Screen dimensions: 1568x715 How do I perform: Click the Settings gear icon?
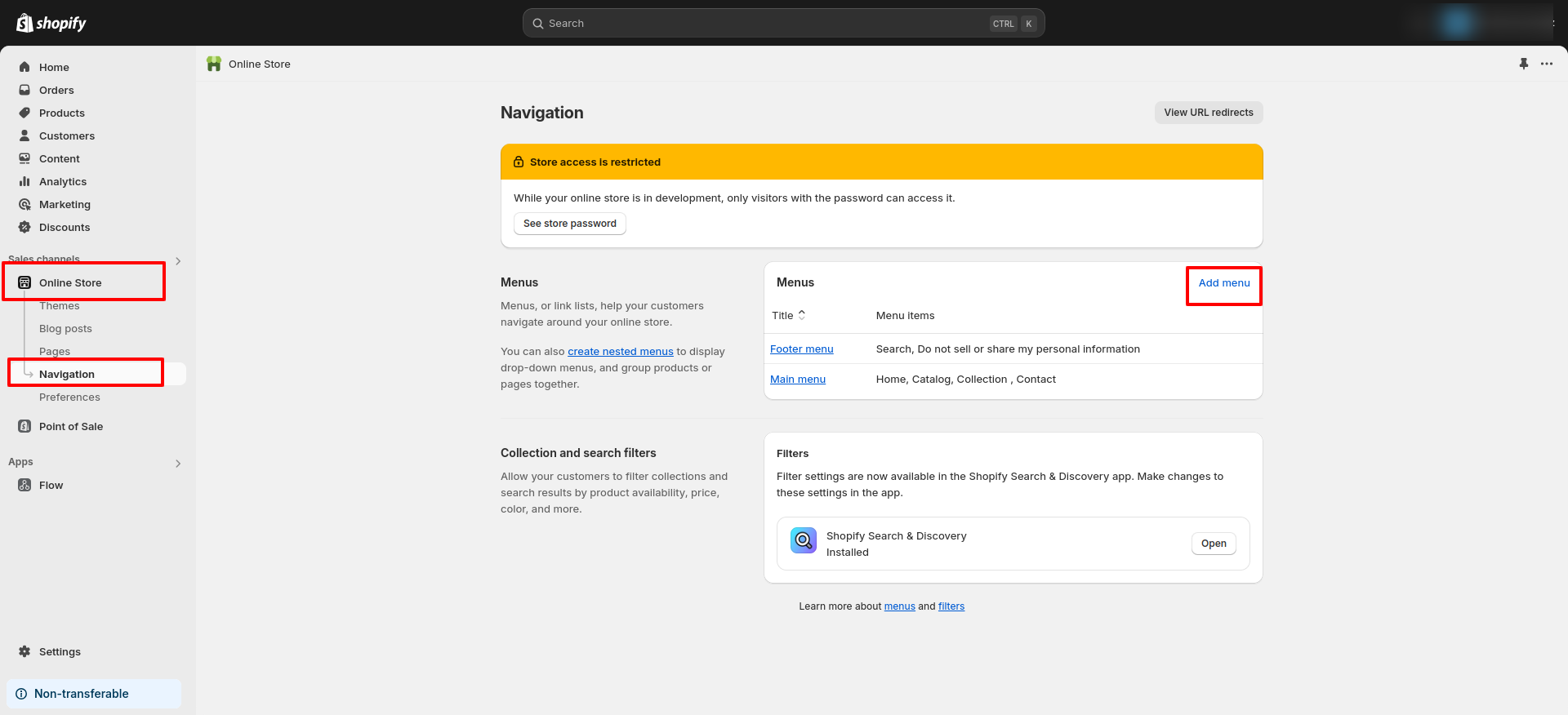[24, 651]
